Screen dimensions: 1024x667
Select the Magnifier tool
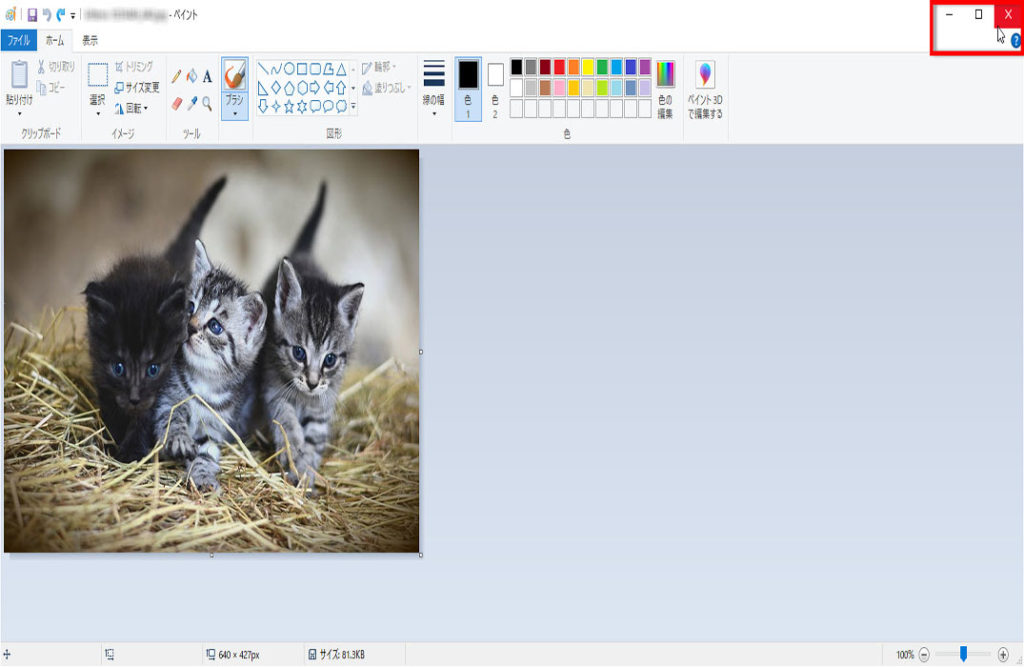[207, 103]
